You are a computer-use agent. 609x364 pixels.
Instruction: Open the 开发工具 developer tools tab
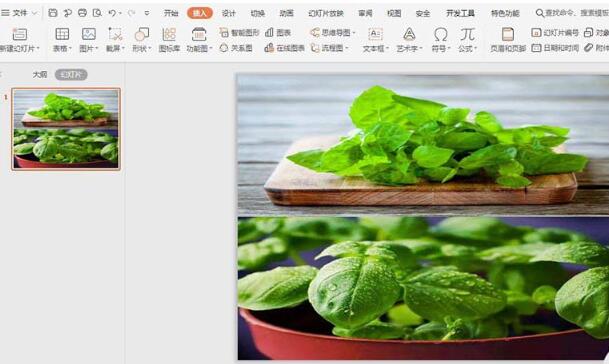460,13
